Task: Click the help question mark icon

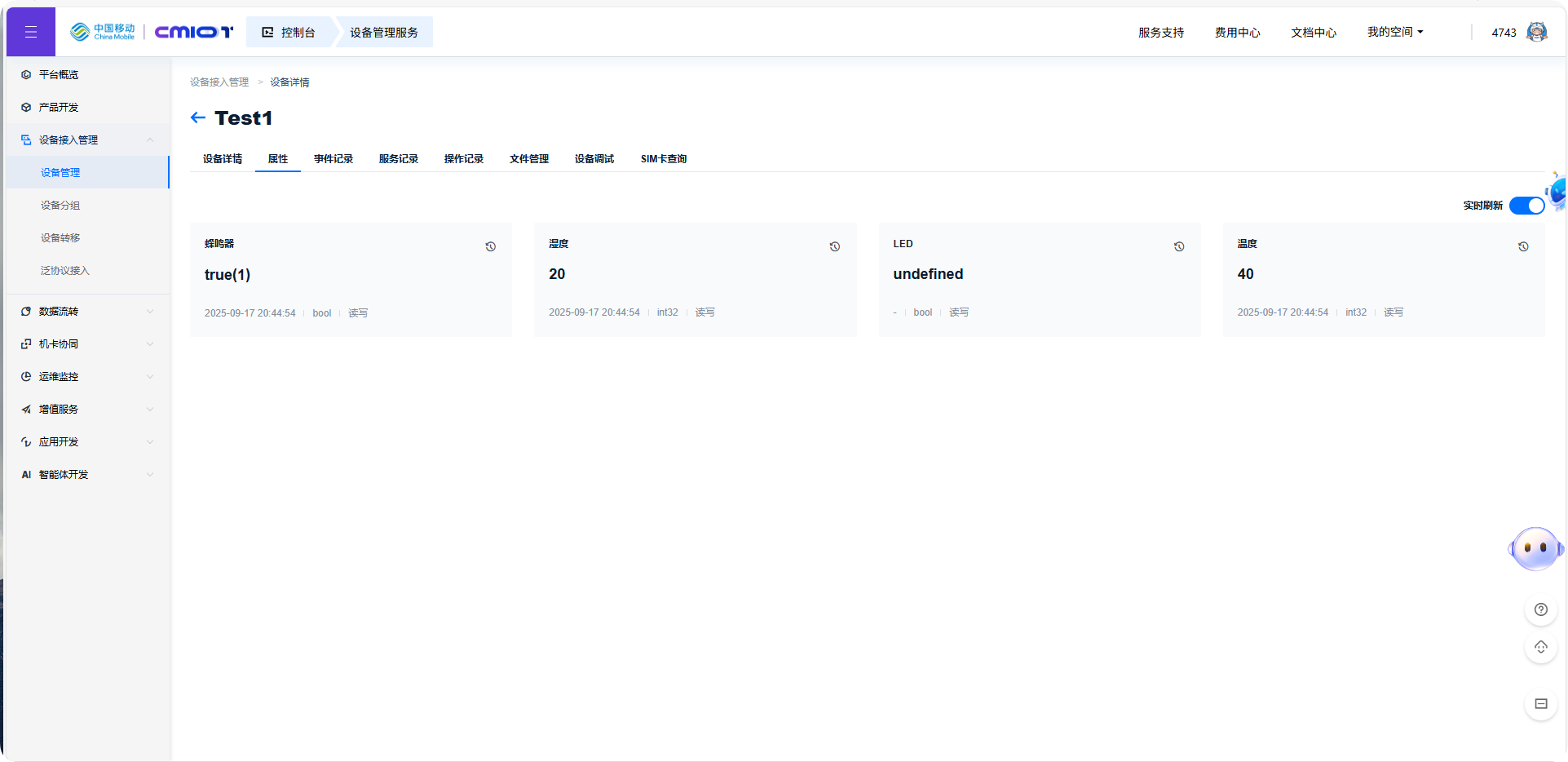Action: click(x=1540, y=609)
